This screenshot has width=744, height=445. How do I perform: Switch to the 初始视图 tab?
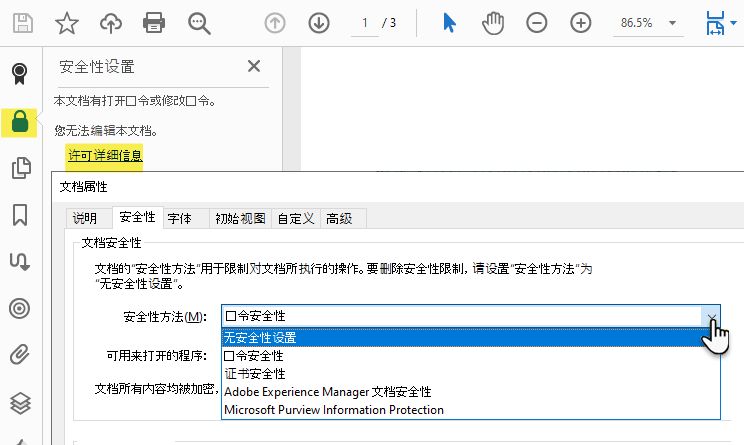click(241, 218)
